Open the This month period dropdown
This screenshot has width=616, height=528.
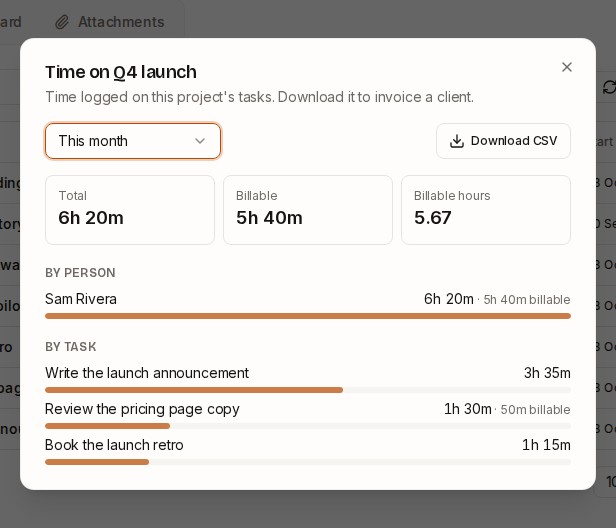[x=133, y=141]
